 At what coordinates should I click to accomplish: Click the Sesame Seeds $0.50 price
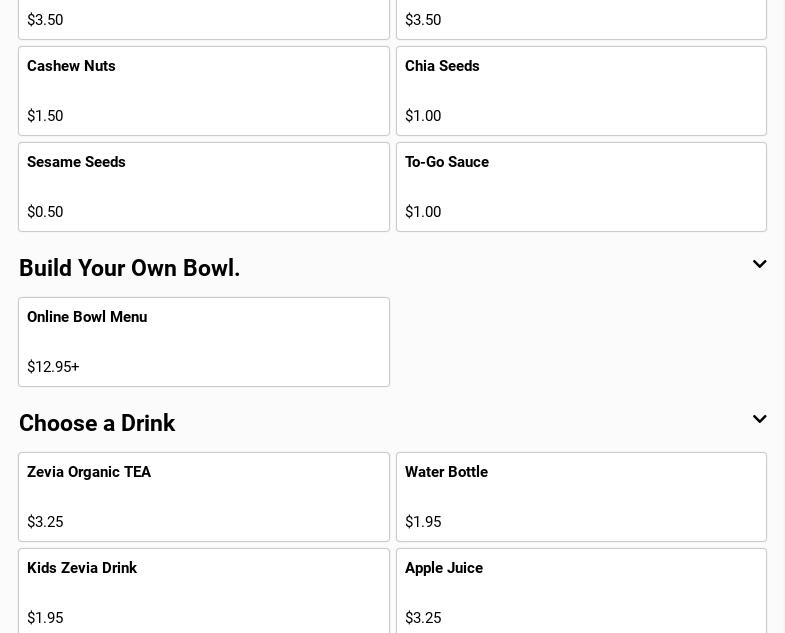click(x=45, y=212)
